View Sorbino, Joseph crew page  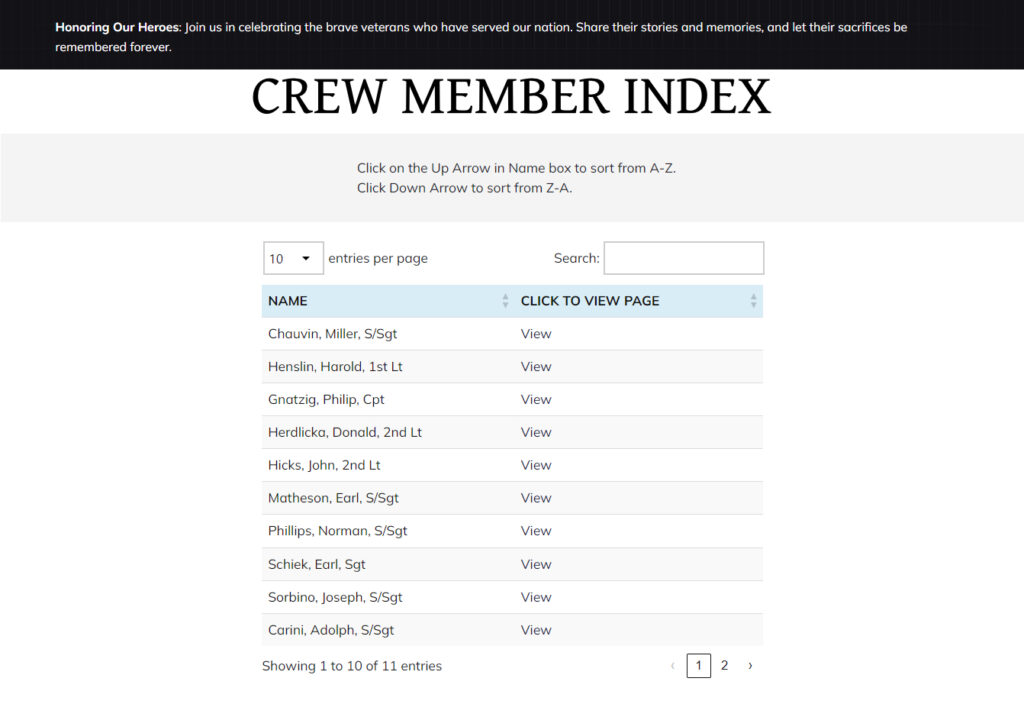(536, 597)
